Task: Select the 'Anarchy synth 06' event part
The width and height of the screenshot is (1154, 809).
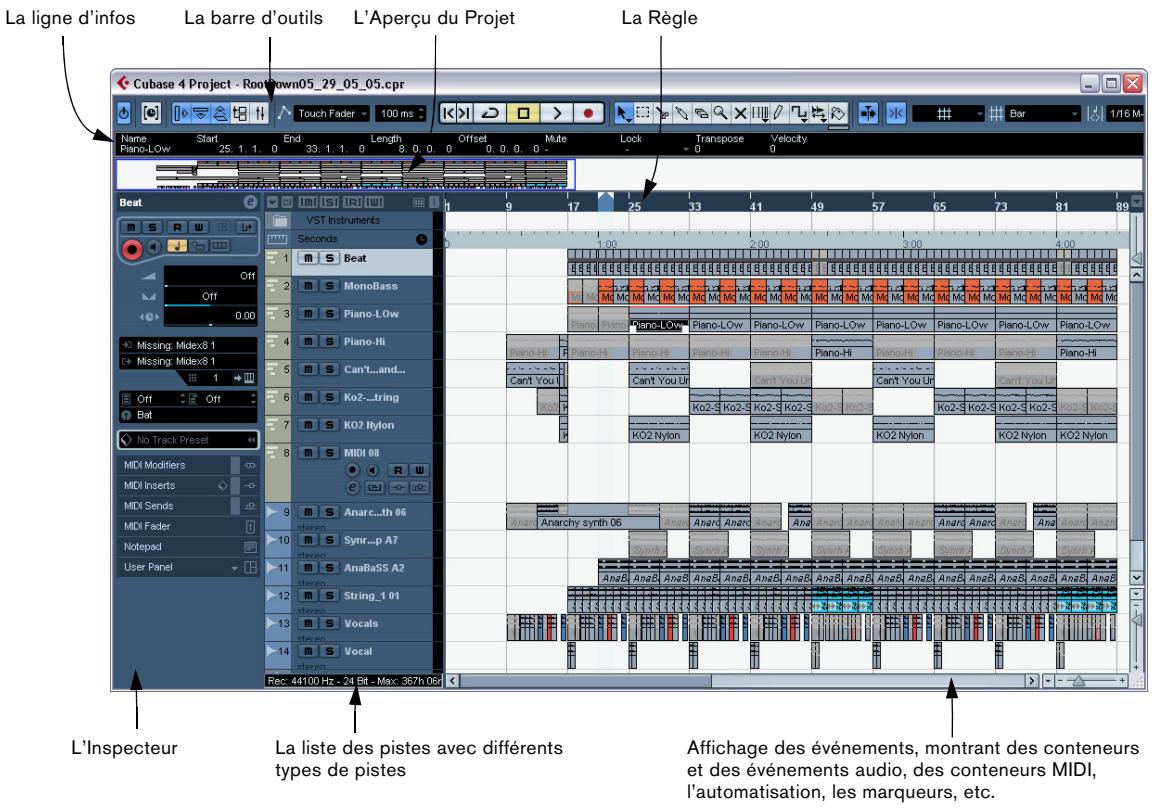Action: click(598, 517)
